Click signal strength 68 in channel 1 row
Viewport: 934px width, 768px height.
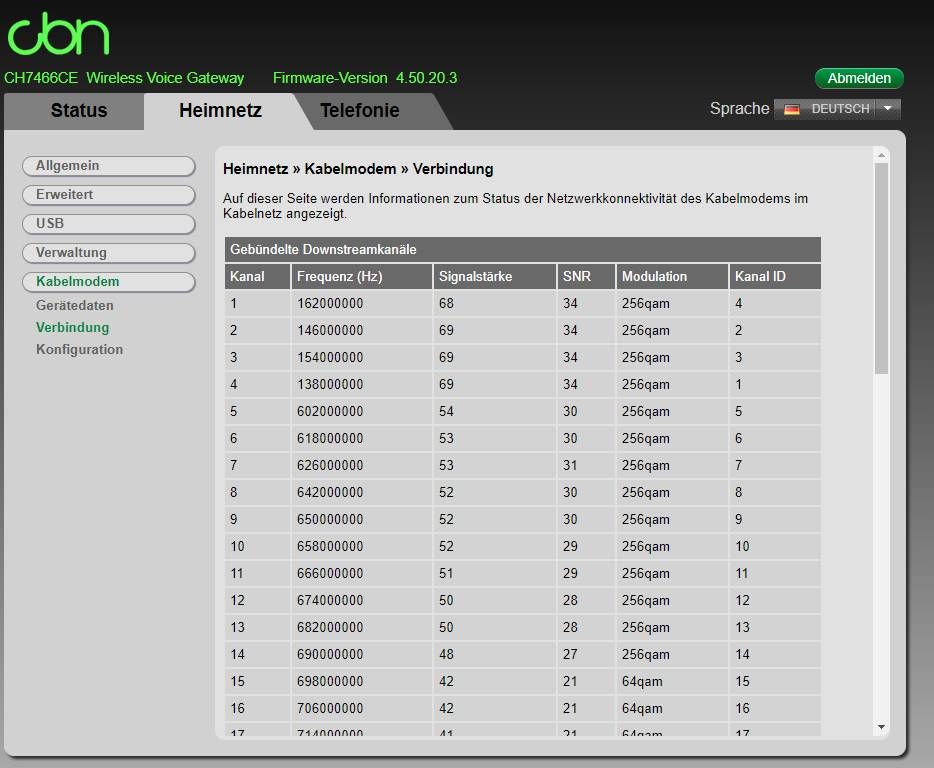[446, 303]
